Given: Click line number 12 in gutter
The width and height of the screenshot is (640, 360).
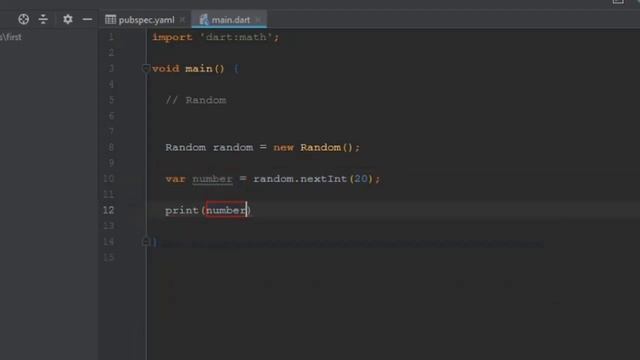Looking at the screenshot, I should pyautogui.click(x=109, y=210).
